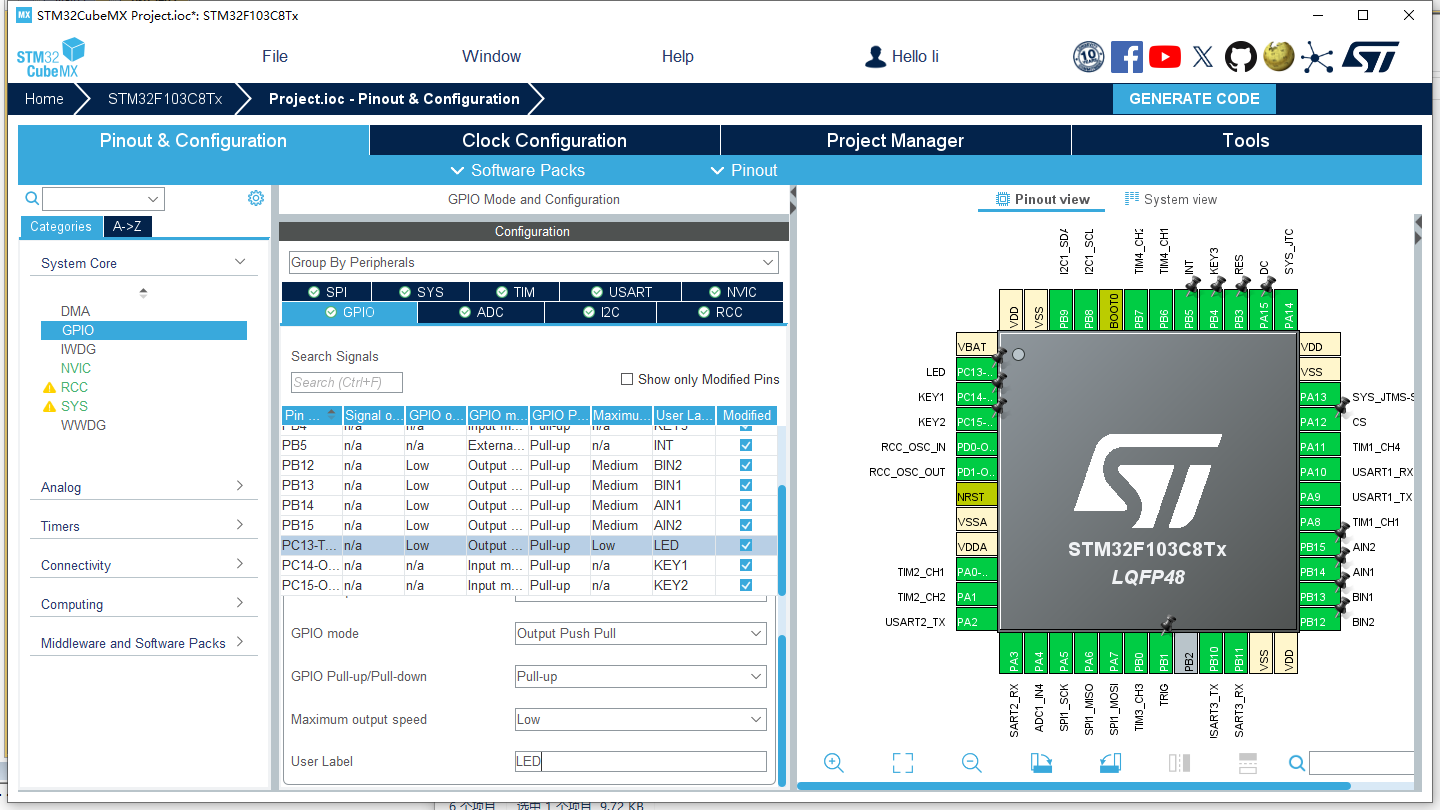Open the categories settings gear icon
1440x810 pixels.
tap(256, 198)
